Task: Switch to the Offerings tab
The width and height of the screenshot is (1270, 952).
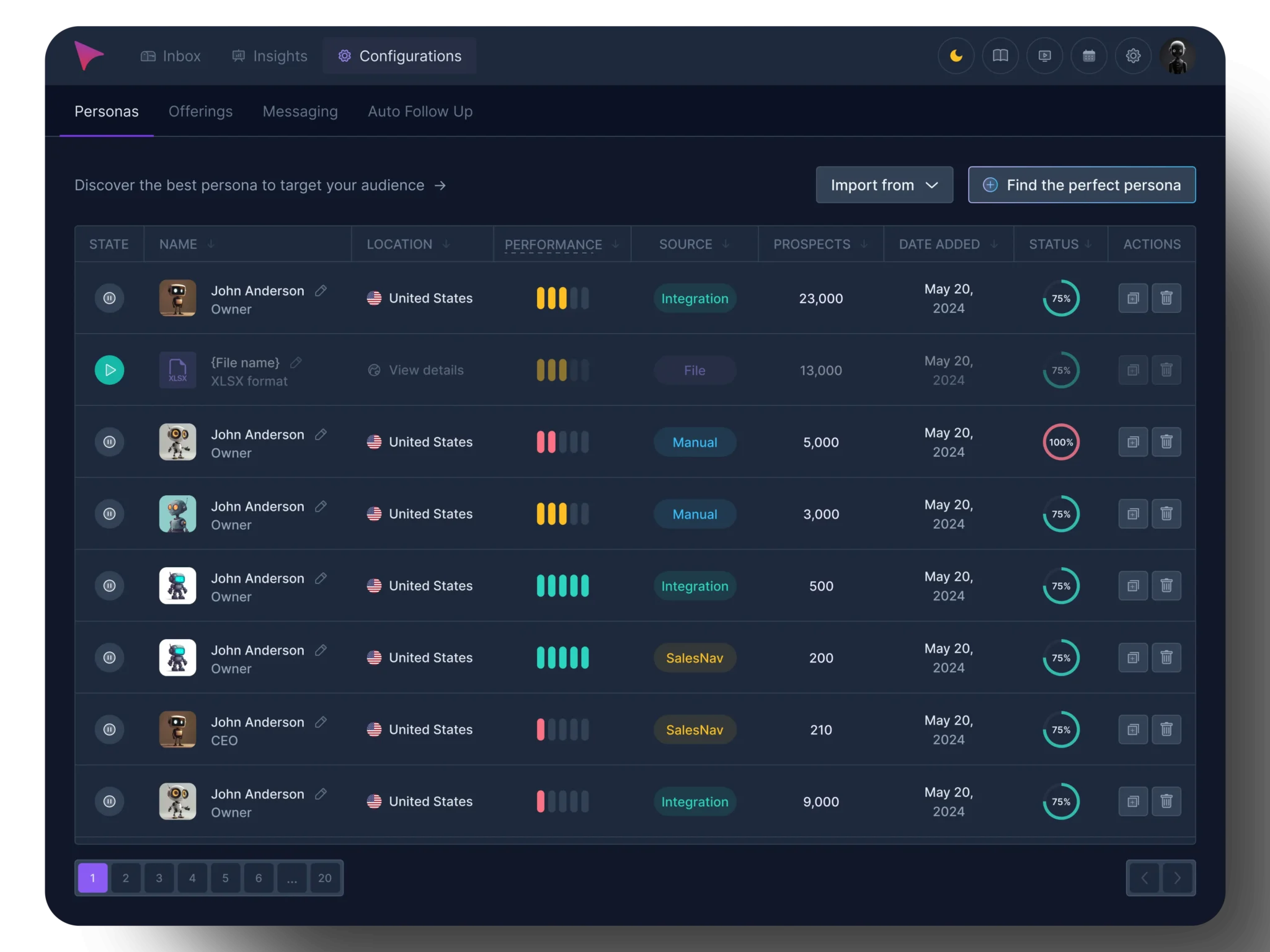Action: 200,112
